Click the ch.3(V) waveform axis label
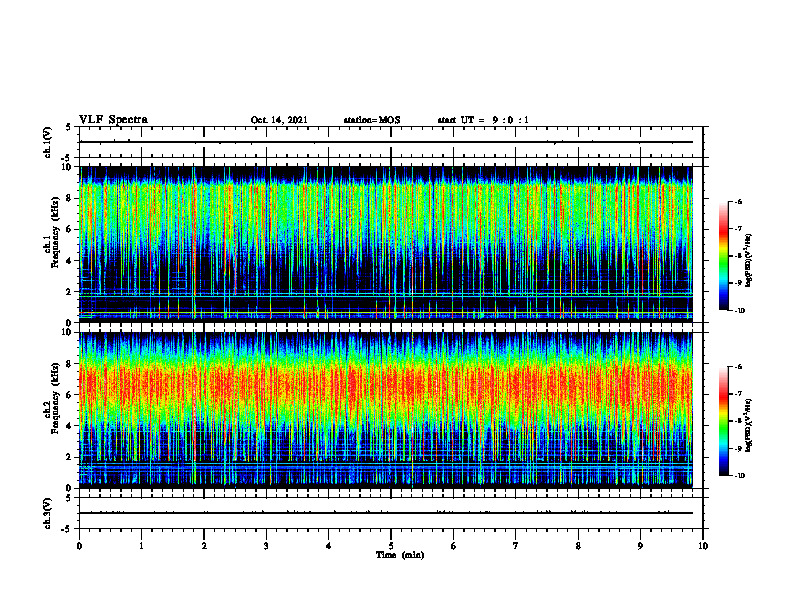This screenshot has width=792, height=612. tap(48, 513)
